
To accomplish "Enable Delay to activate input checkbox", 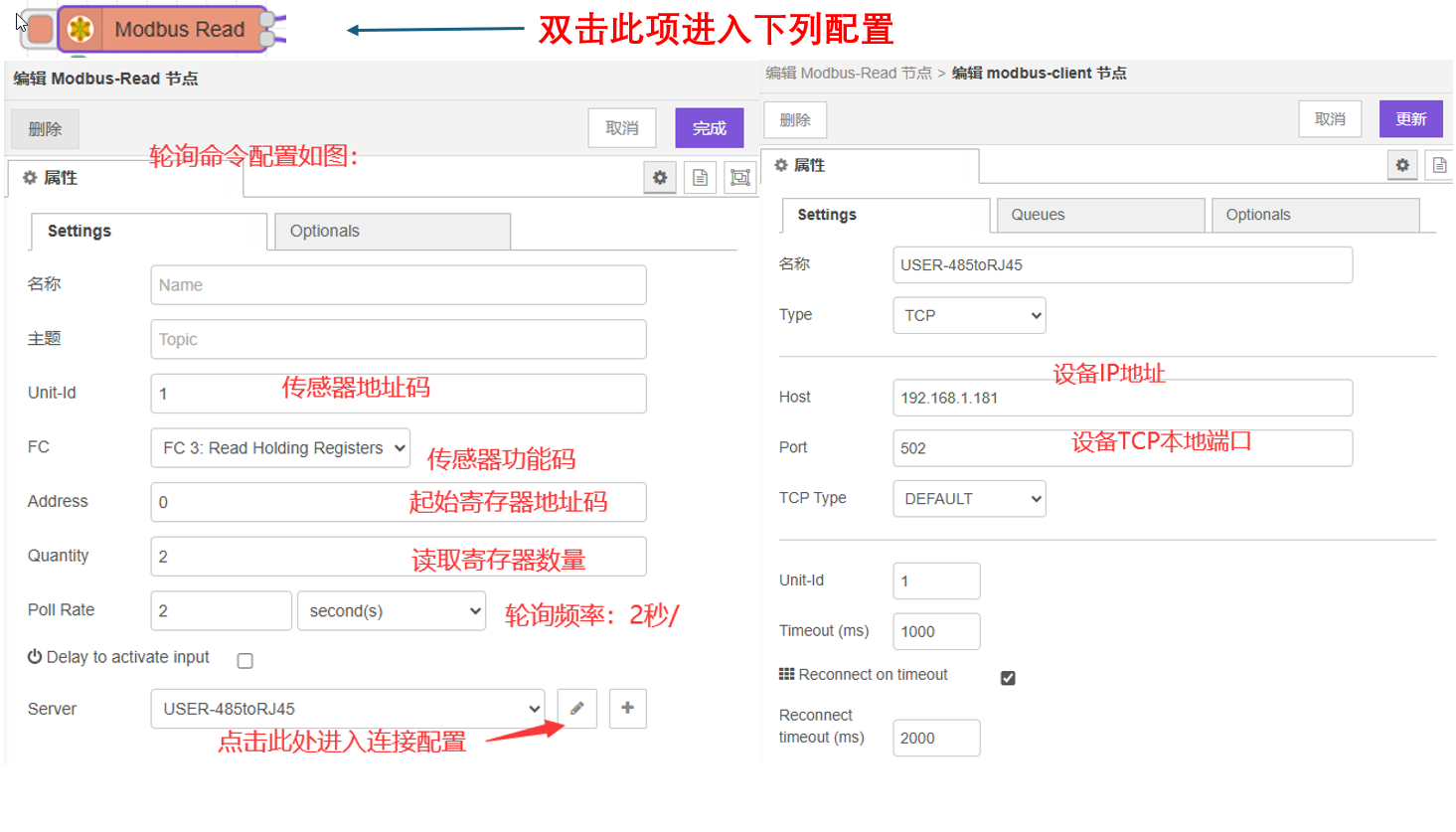I will [x=245, y=661].
